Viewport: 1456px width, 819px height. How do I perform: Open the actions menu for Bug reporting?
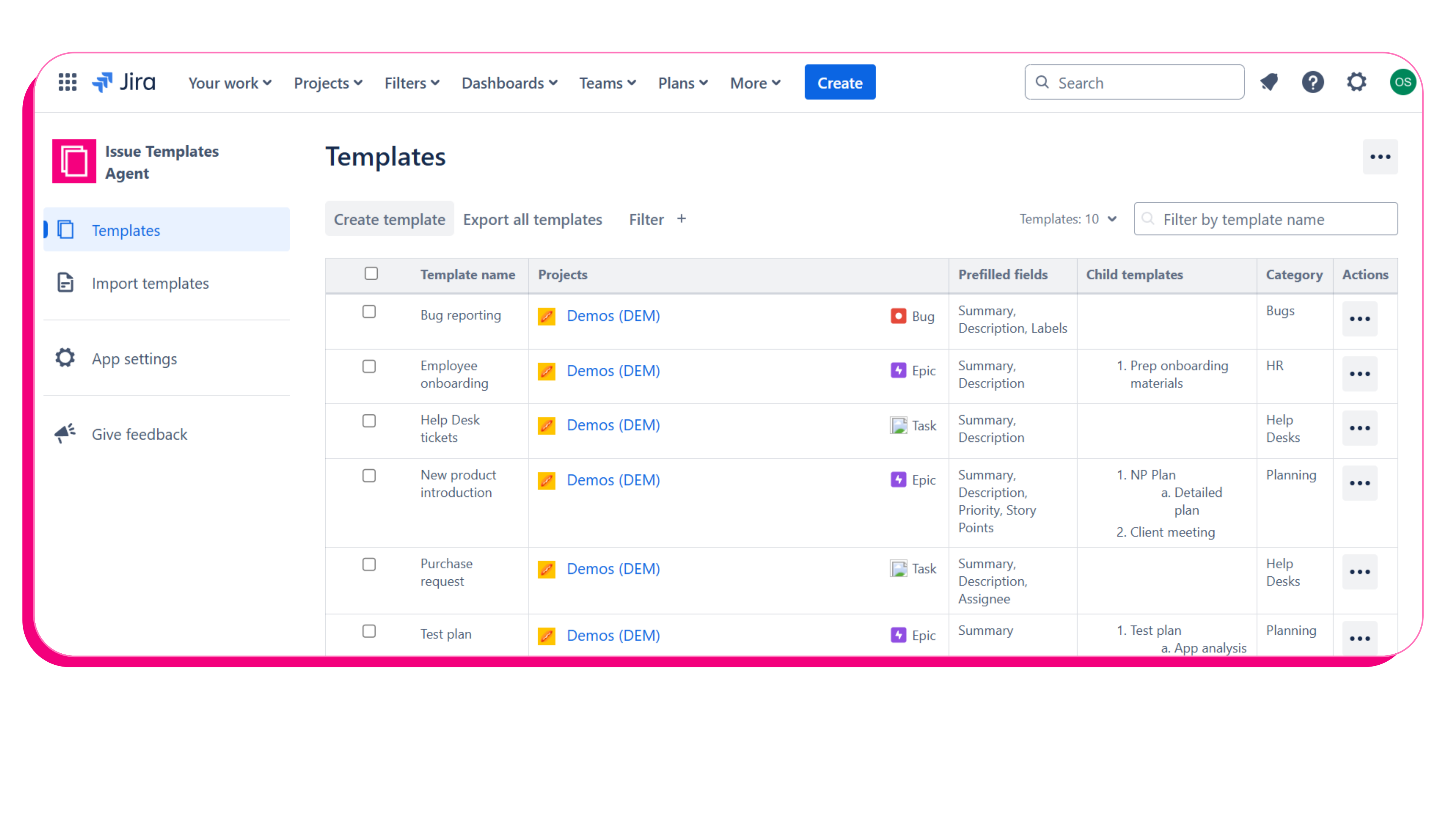coord(1359,319)
